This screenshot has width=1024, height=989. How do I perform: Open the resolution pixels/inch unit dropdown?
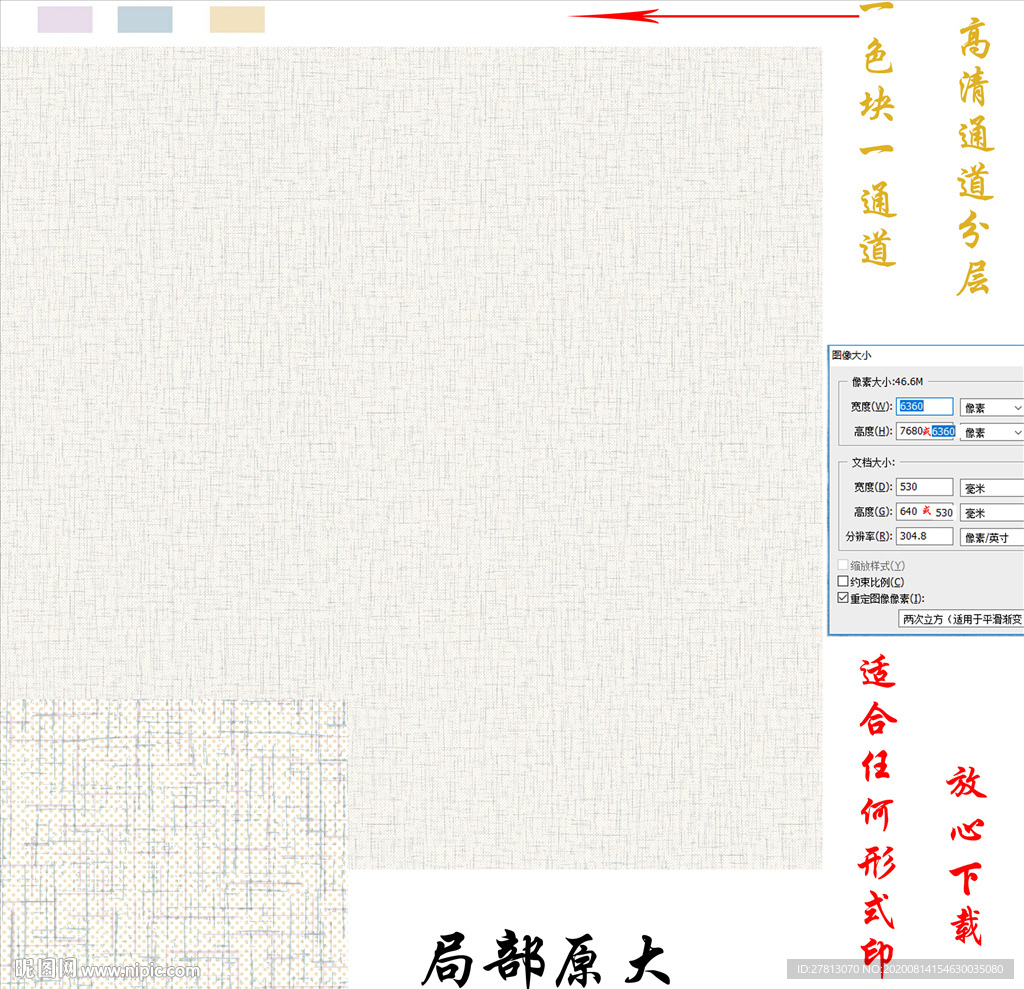(x=991, y=538)
